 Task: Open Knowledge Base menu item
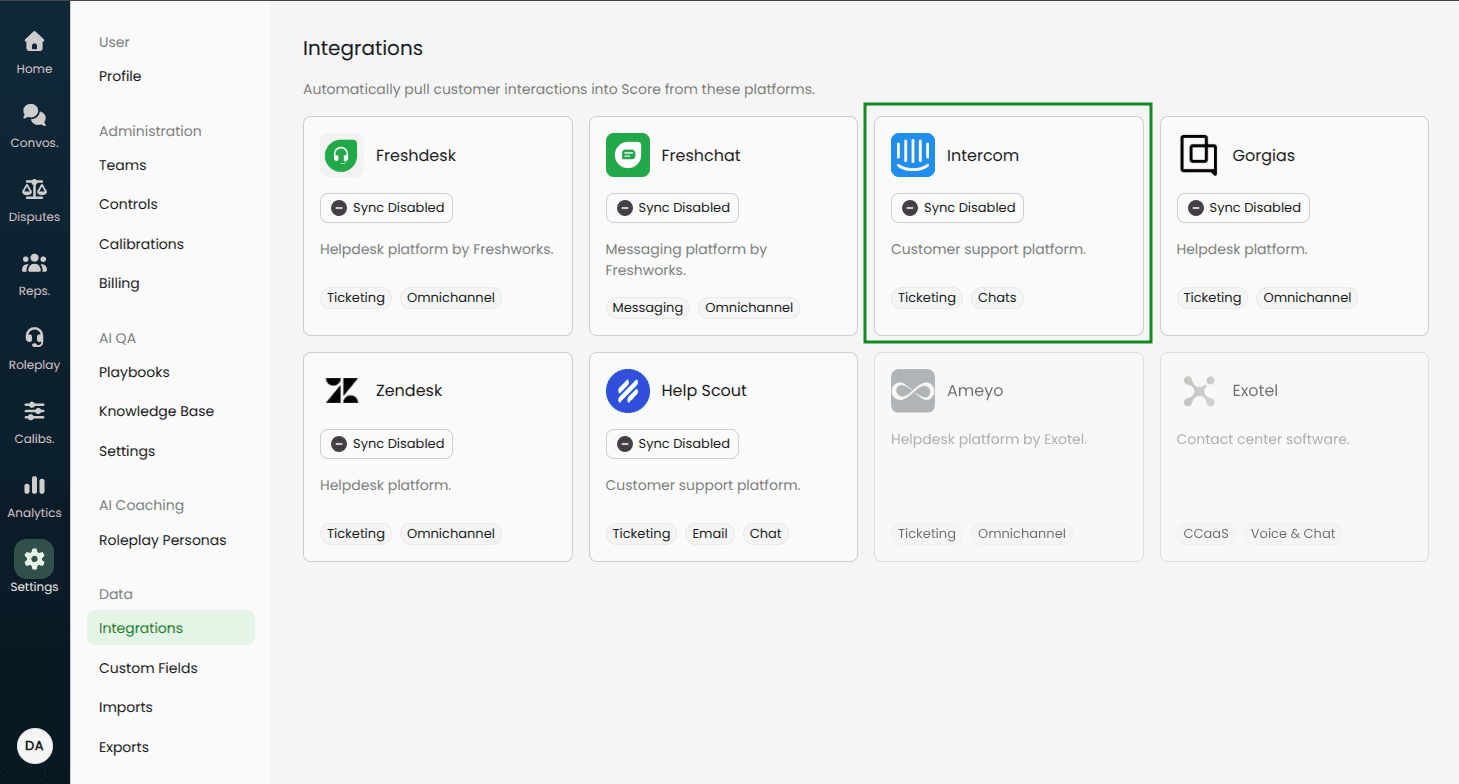point(156,411)
